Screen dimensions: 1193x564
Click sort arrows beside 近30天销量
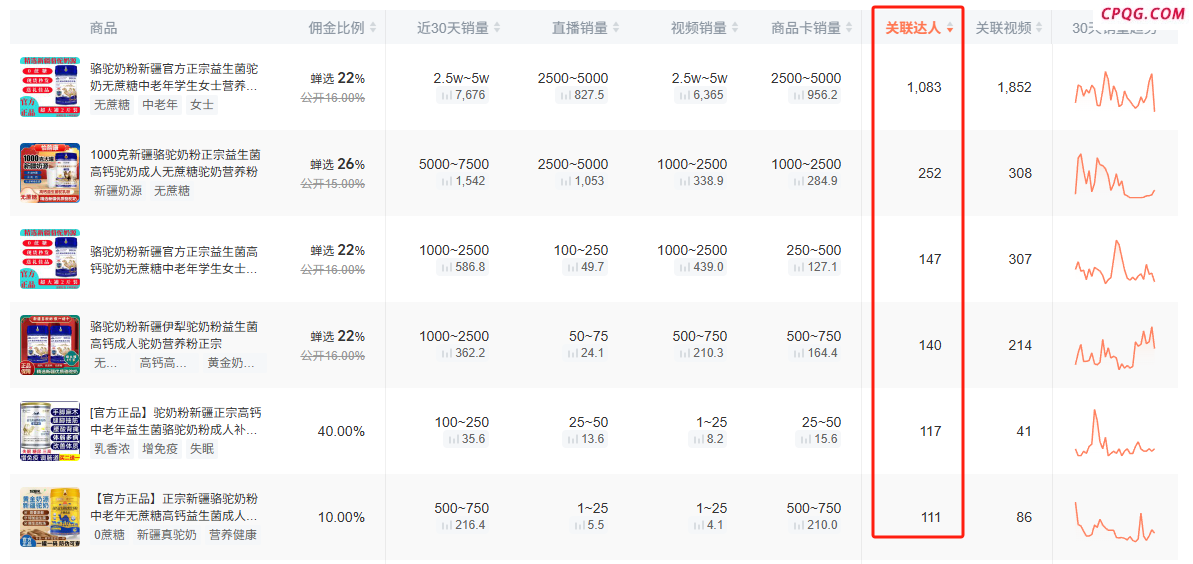pyautogui.click(x=497, y=28)
